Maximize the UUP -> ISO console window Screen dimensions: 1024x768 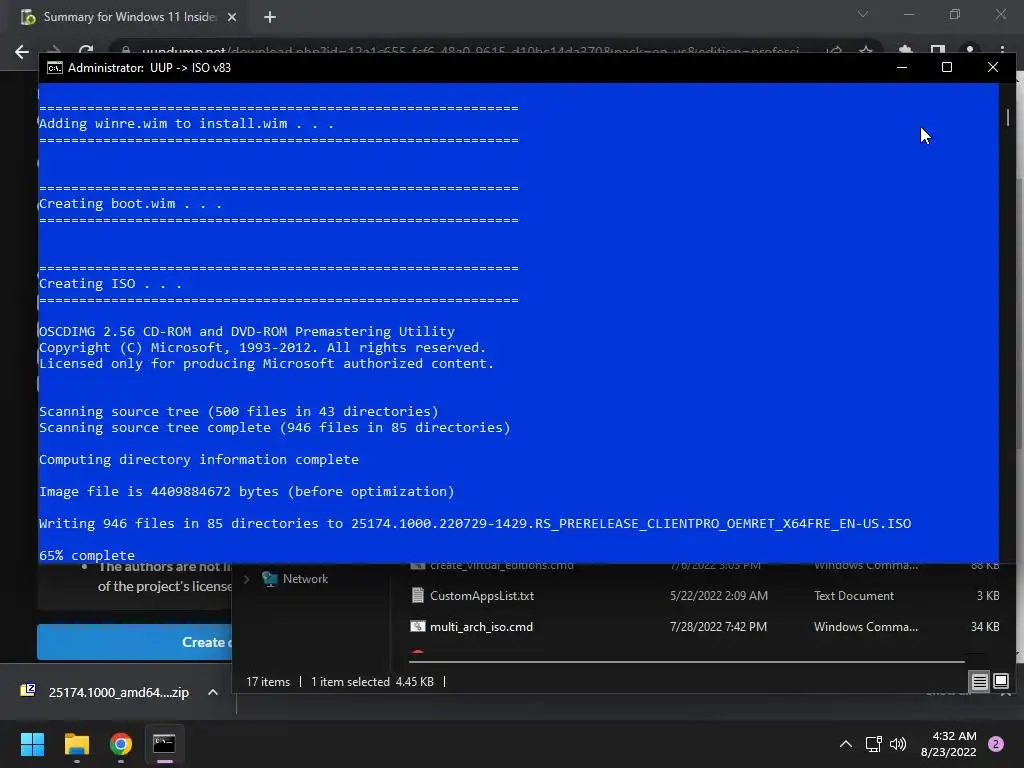point(947,67)
